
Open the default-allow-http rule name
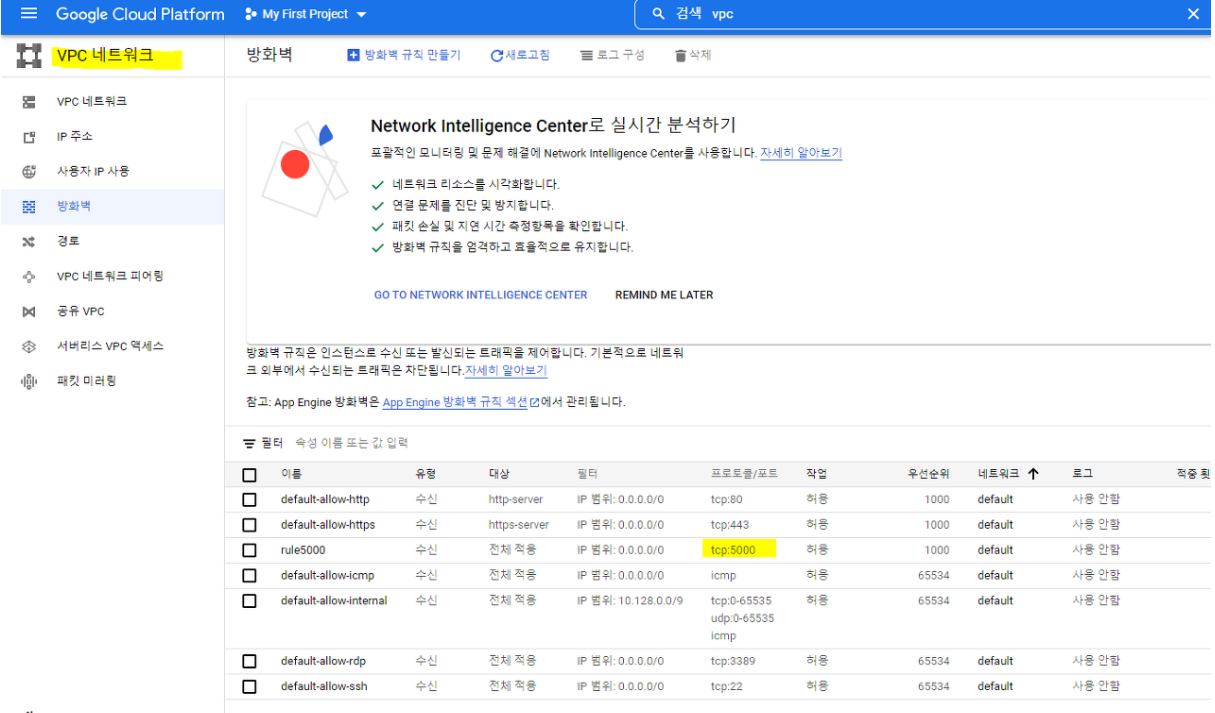coord(325,499)
